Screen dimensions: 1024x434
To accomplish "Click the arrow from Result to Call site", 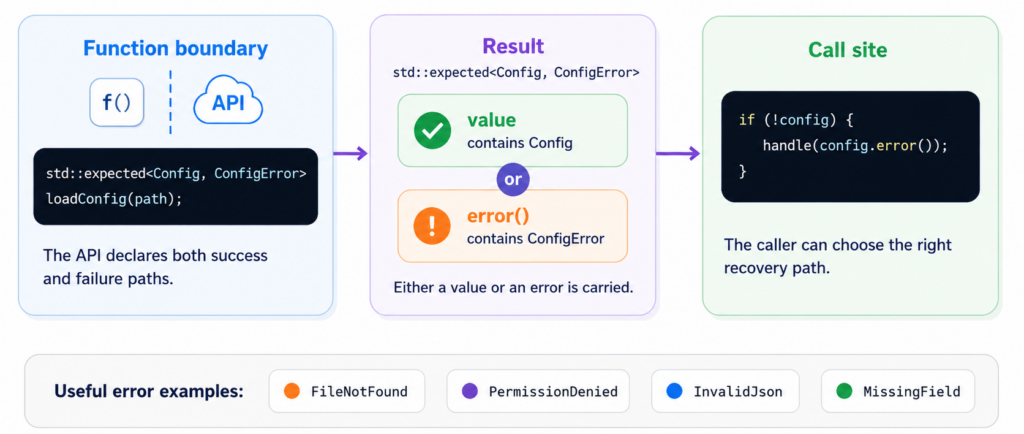I will pyautogui.click(x=678, y=153).
